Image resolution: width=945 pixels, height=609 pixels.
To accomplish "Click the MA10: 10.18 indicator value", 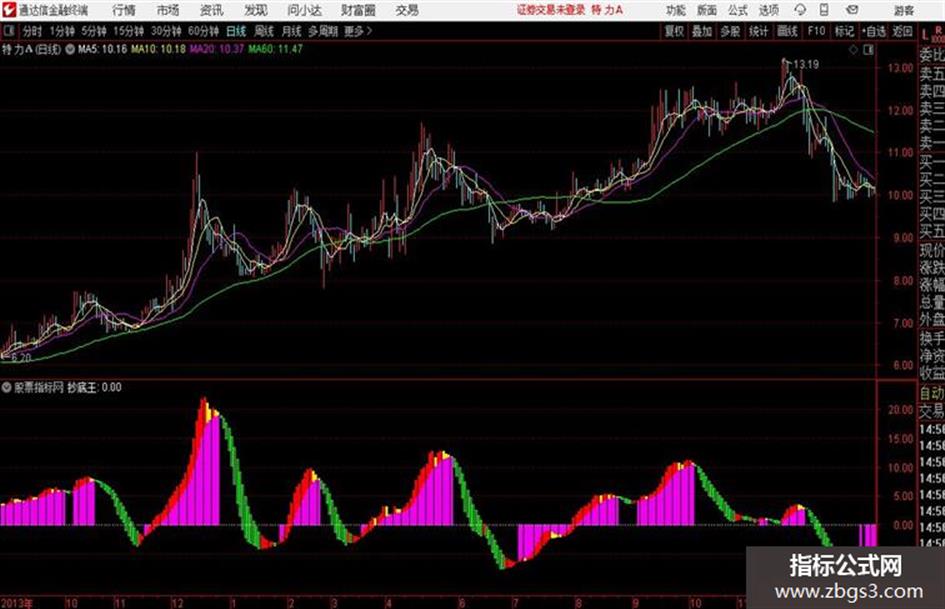I will (159, 49).
